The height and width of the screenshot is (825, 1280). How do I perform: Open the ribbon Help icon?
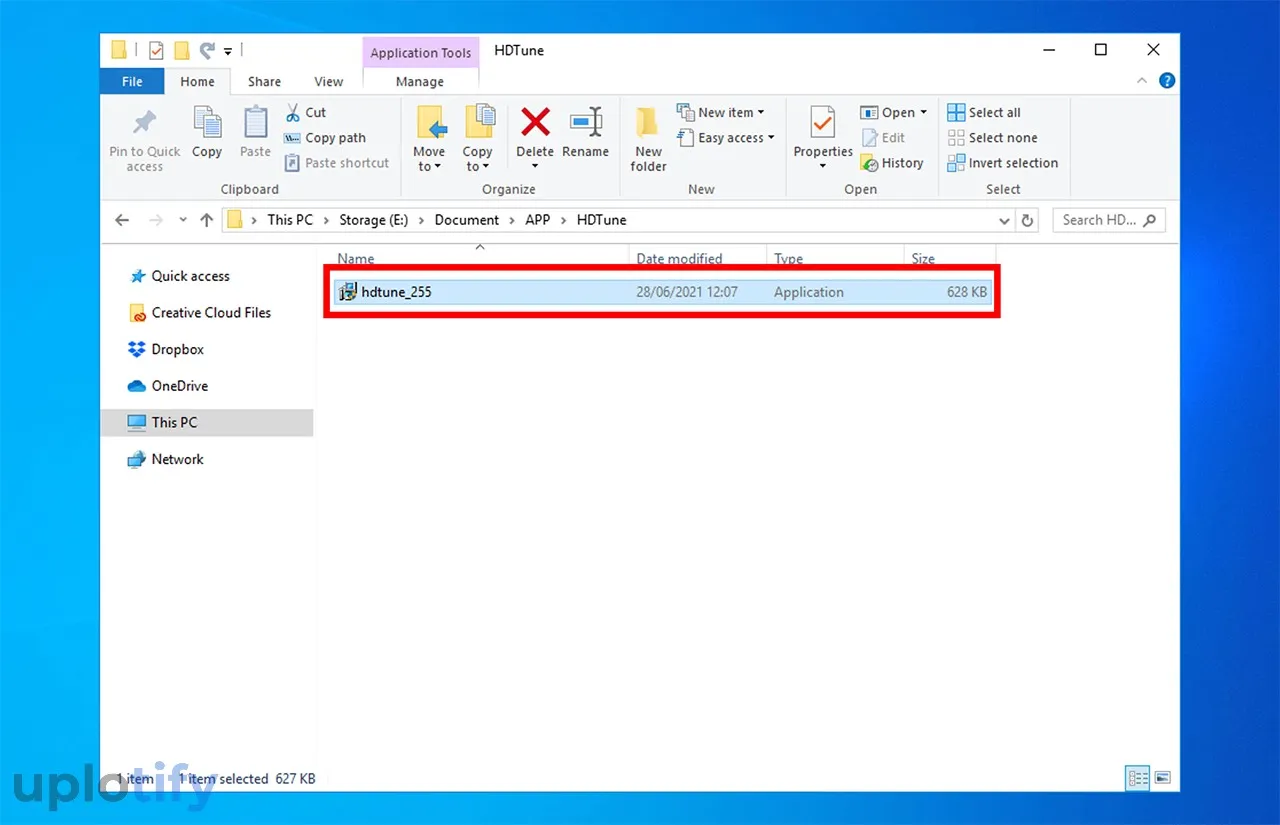click(1166, 82)
